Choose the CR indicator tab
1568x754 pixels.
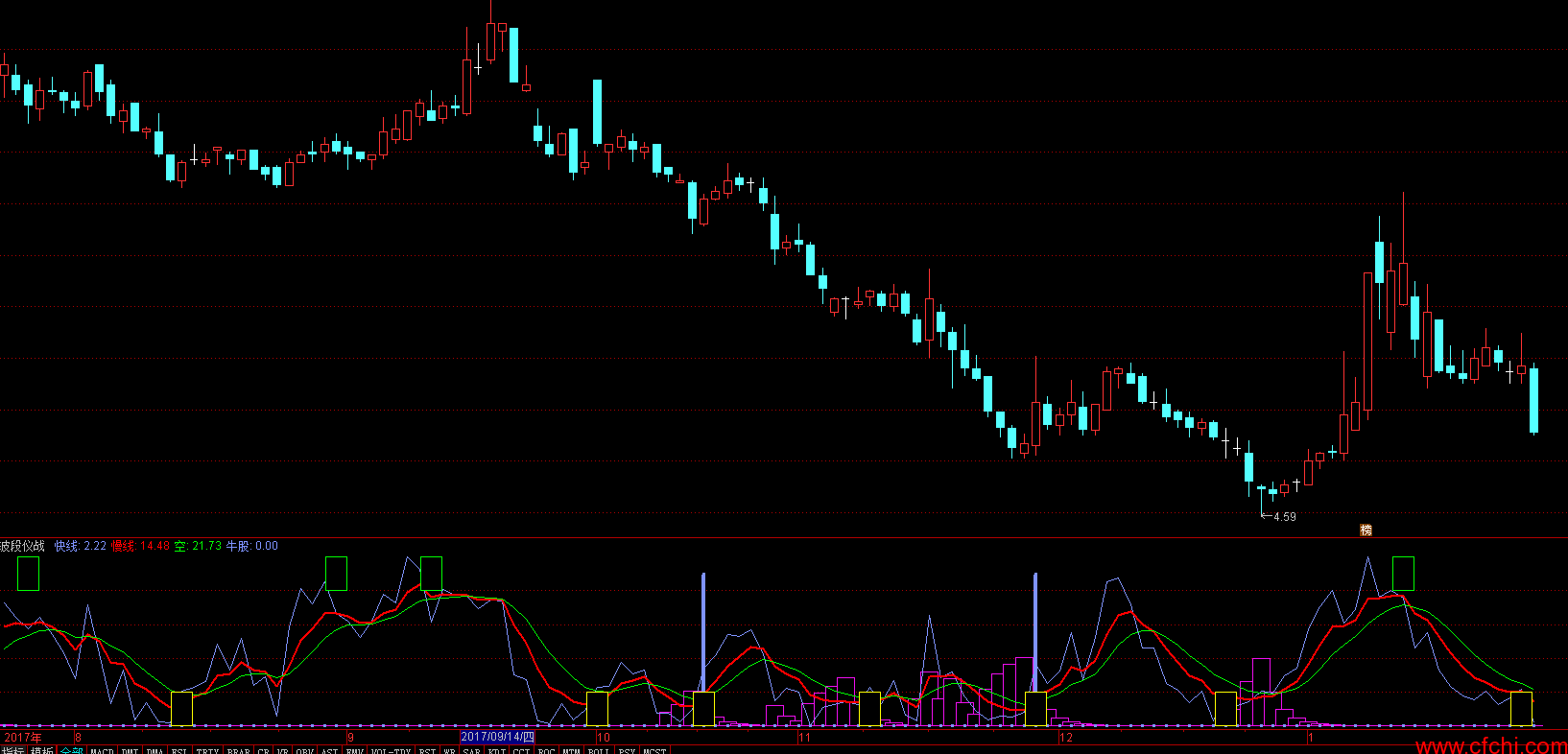(x=264, y=751)
